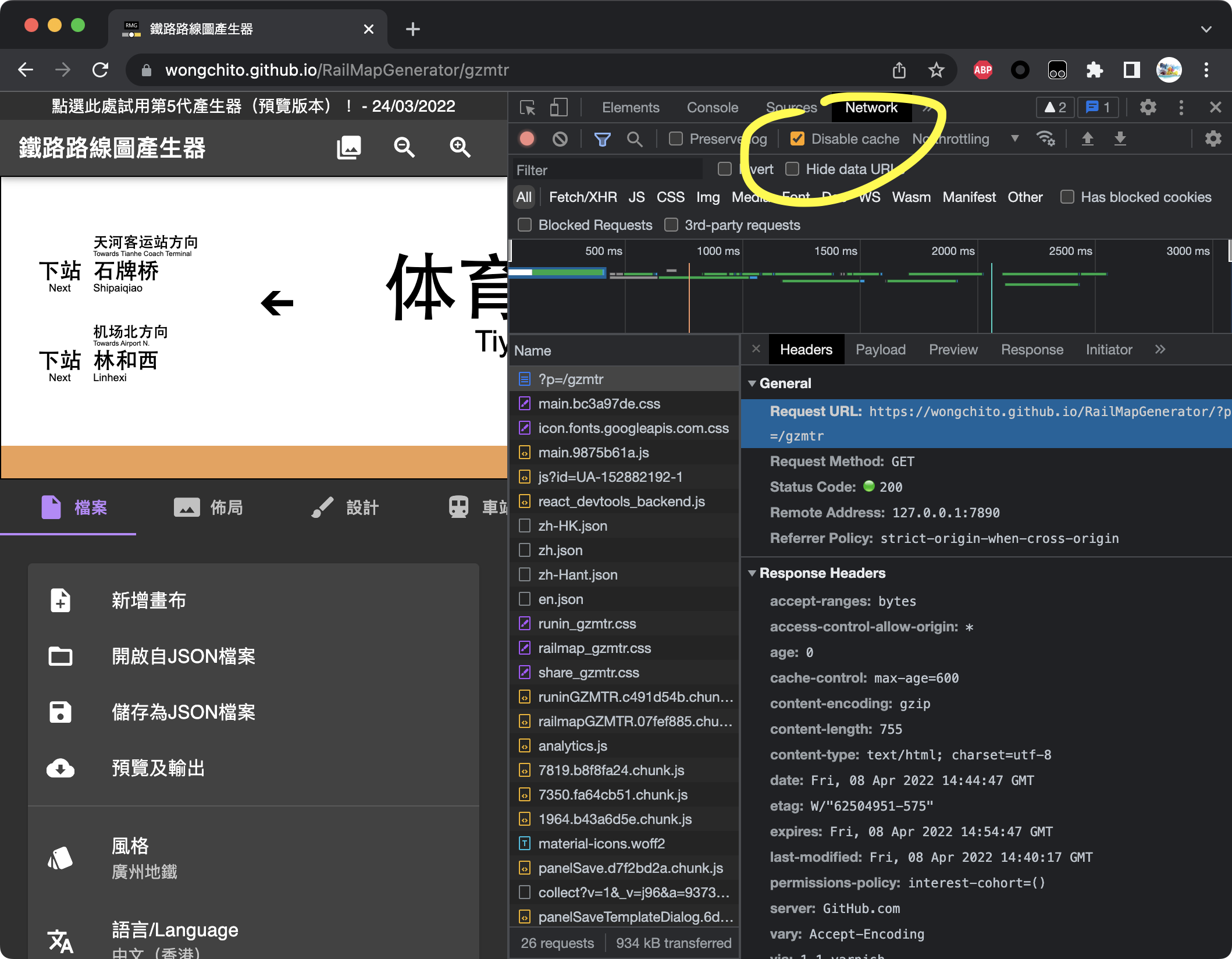Toggle the device emulation toolbar
Image resolution: width=1232 pixels, height=959 pixels.
(558, 107)
